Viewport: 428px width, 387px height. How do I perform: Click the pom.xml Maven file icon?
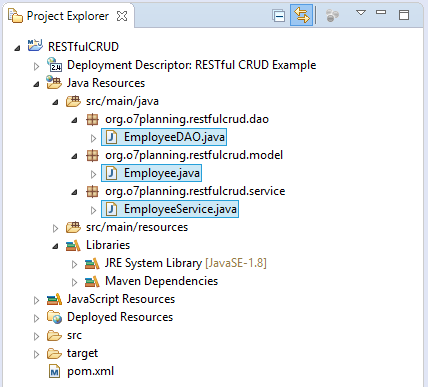tap(55, 371)
